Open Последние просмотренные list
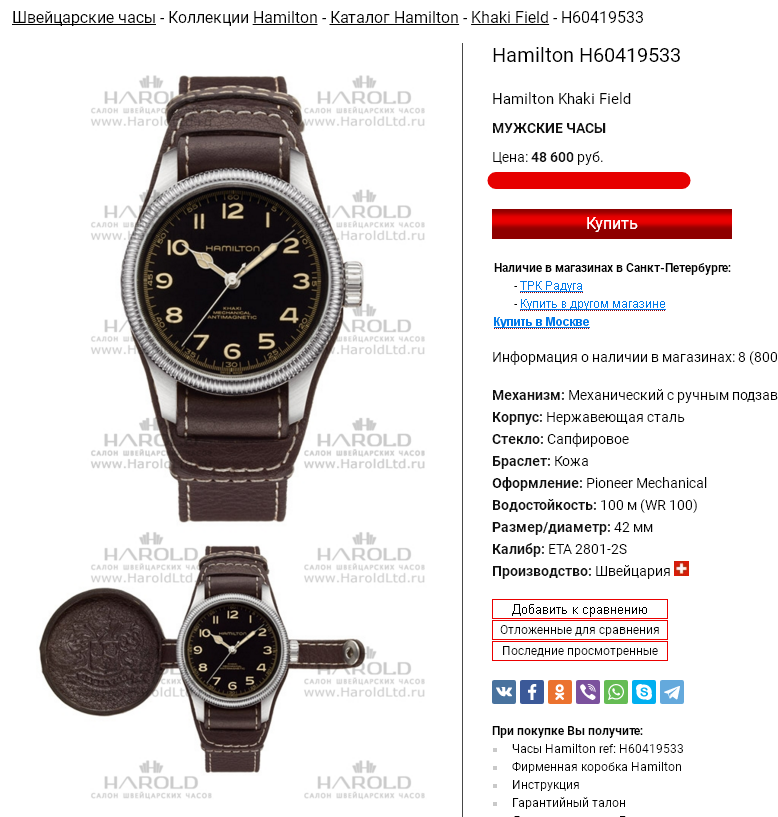This screenshot has width=778, height=817. click(580, 651)
